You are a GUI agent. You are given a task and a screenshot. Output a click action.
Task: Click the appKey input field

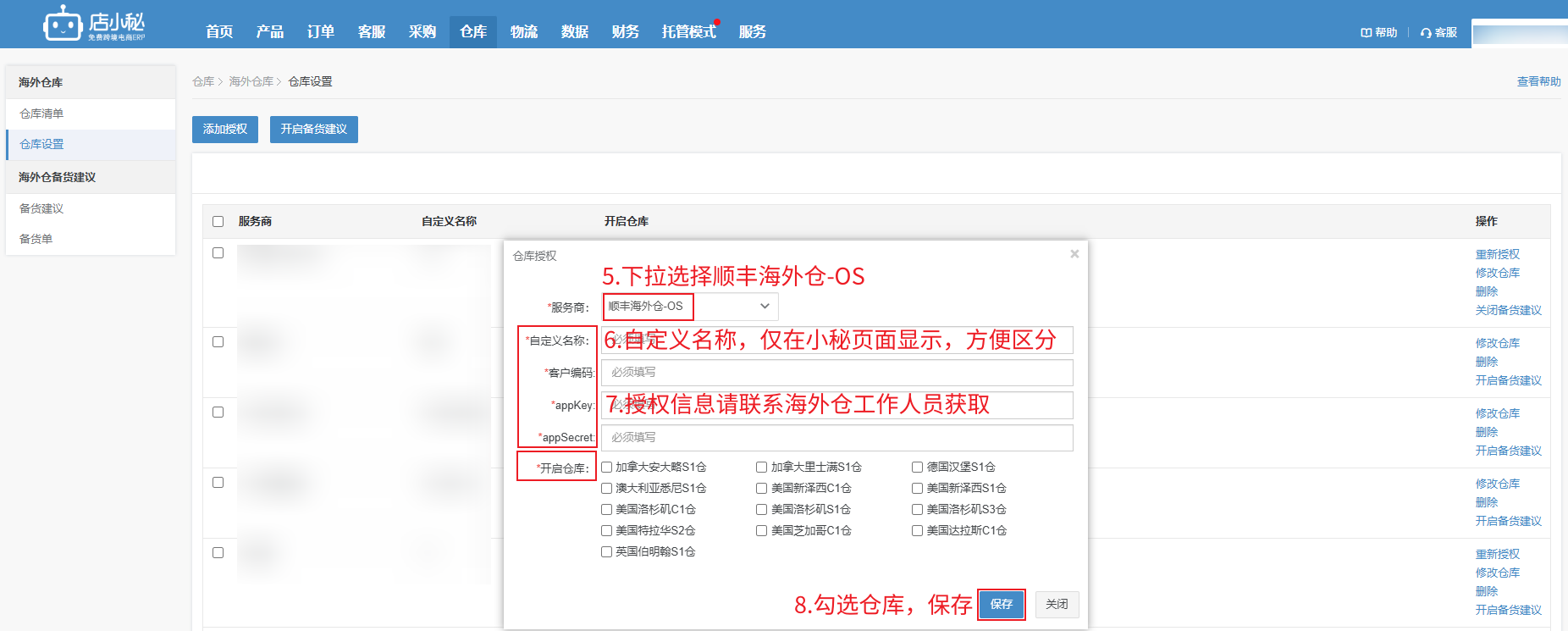click(x=837, y=405)
